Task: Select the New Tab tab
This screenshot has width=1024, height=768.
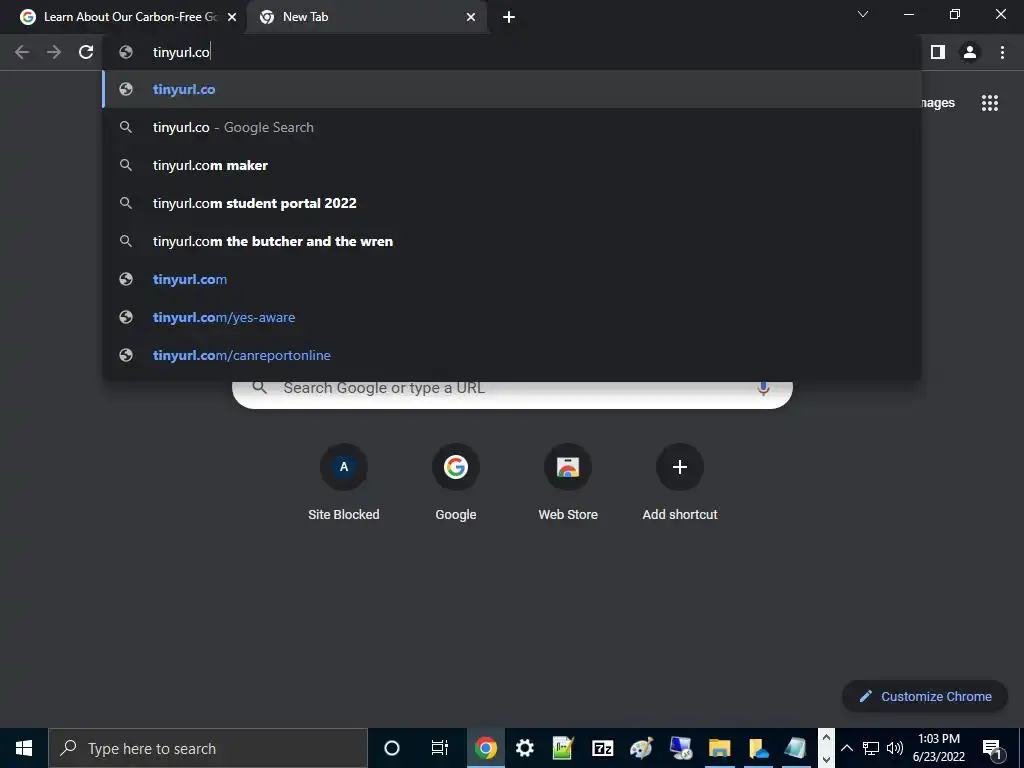Action: (x=367, y=18)
